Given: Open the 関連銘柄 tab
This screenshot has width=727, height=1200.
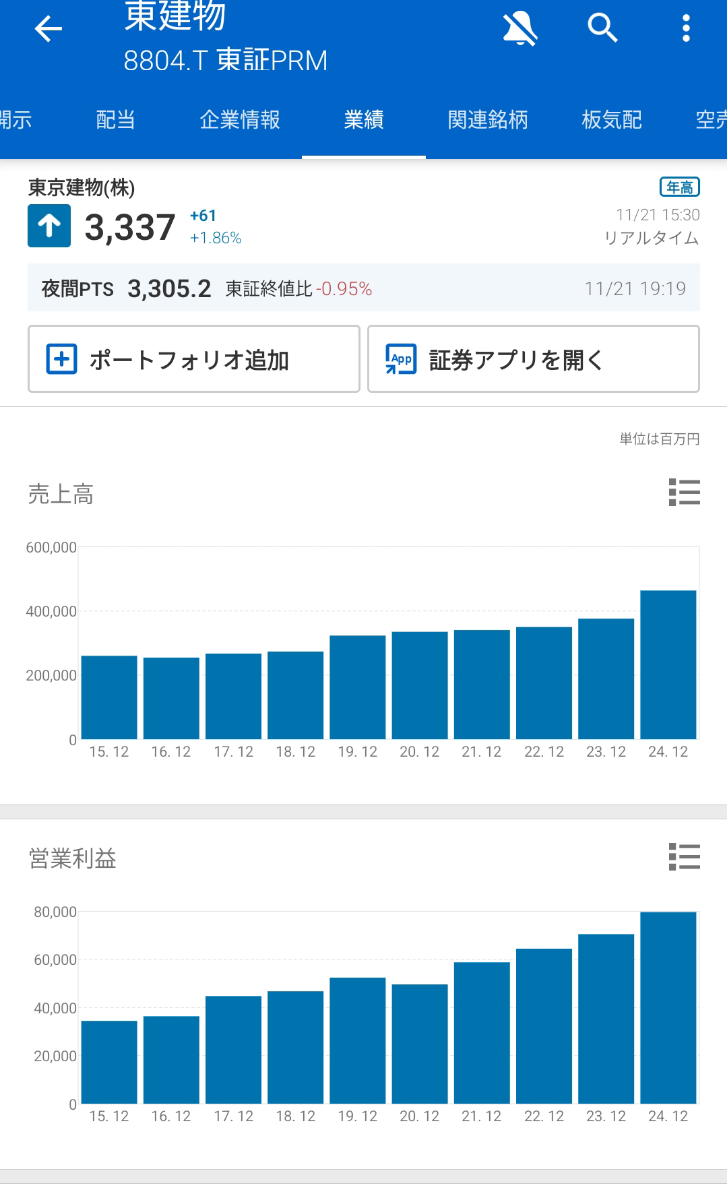Looking at the screenshot, I should pyautogui.click(x=488, y=120).
